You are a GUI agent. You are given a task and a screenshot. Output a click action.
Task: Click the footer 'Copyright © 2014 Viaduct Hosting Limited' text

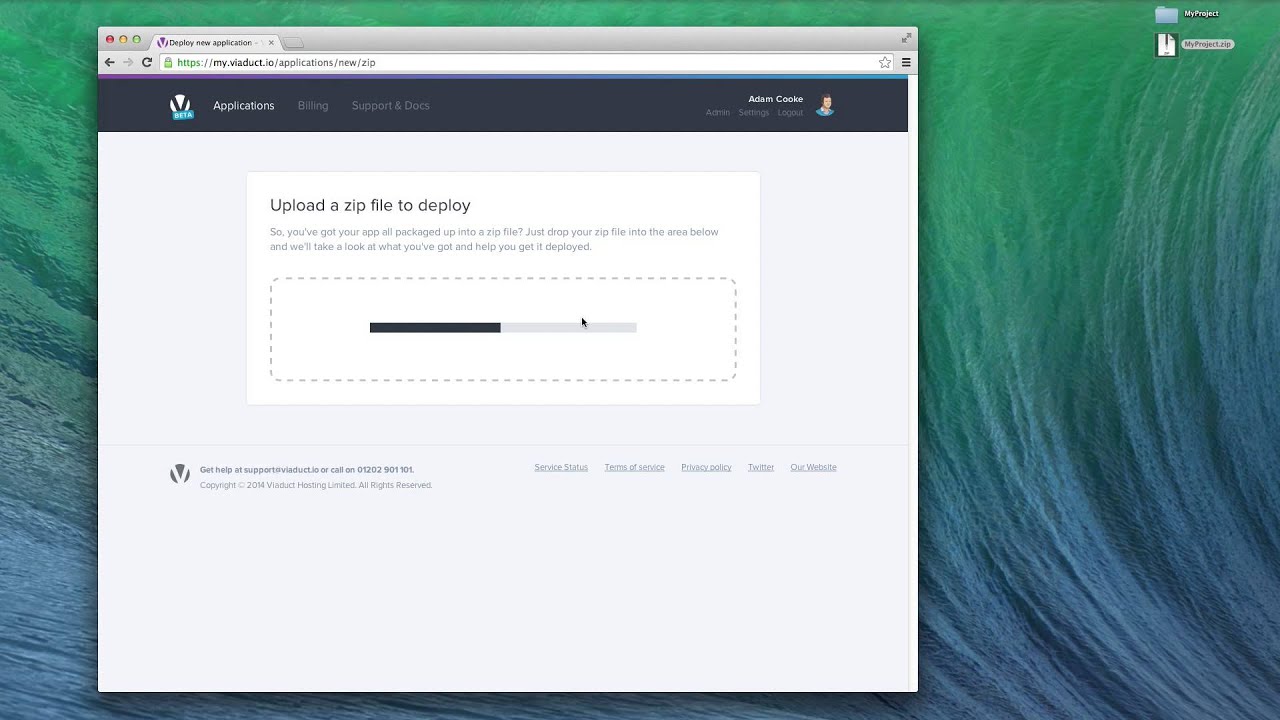(x=316, y=485)
